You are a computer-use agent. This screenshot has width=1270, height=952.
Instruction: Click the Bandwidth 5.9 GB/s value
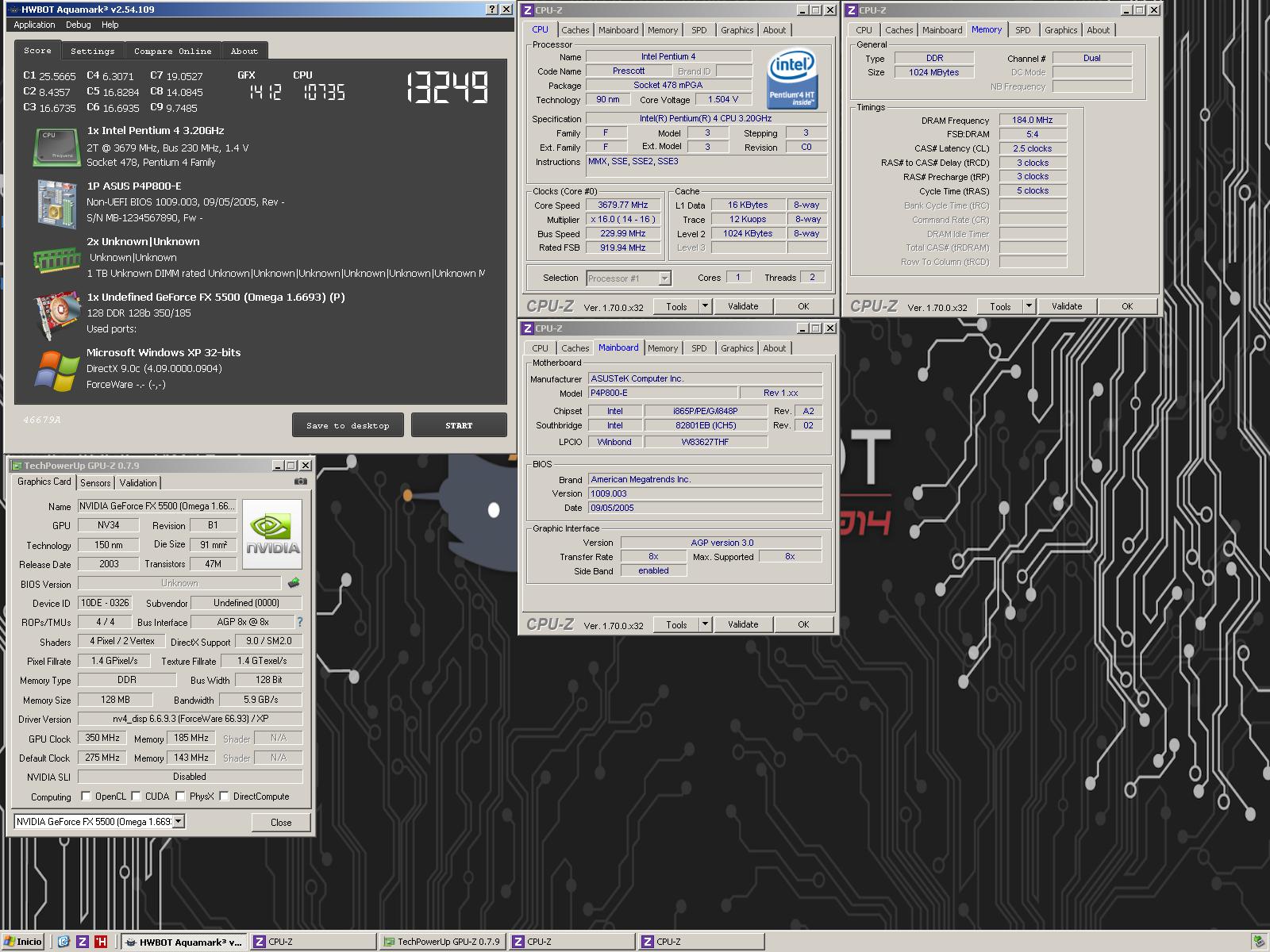coord(261,700)
